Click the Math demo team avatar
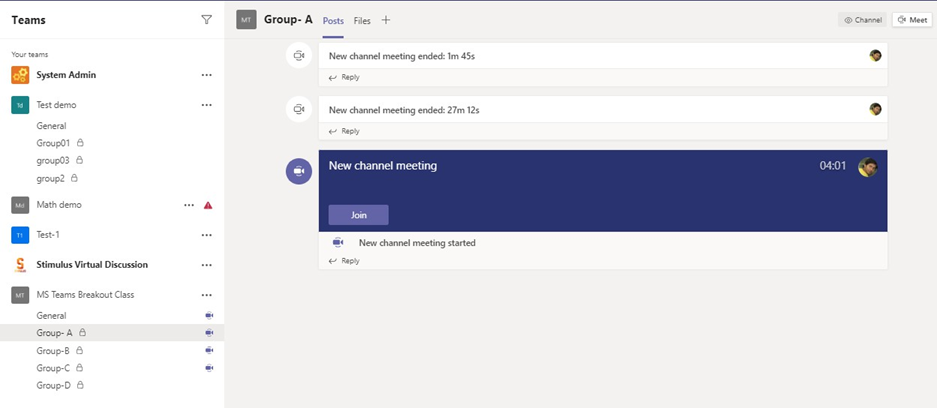The image size is (937, 408). (x=20, y=205)
